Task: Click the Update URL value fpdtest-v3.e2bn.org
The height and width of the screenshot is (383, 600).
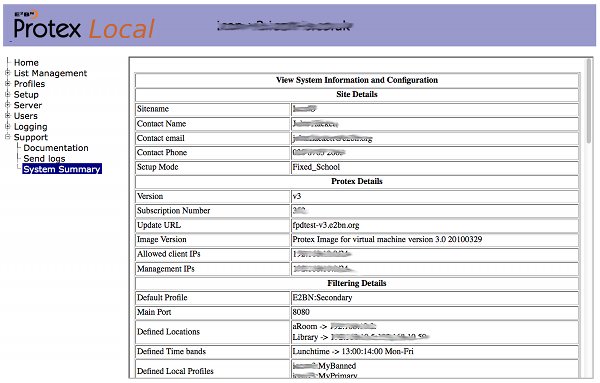Action: 326,225
